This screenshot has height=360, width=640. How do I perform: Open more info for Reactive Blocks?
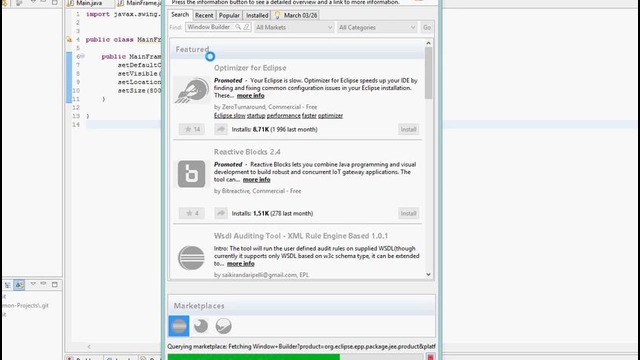point(256,180)
